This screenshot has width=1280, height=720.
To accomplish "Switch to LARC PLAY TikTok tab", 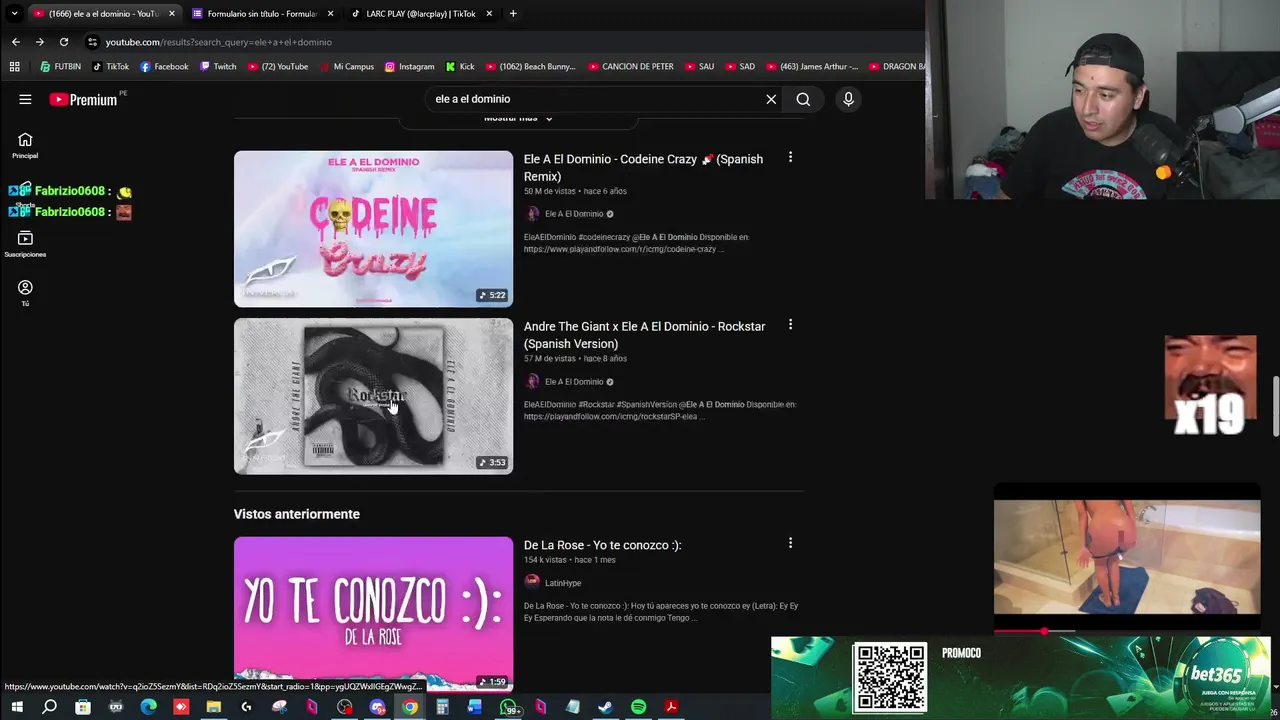I will [x=420, y=14].
